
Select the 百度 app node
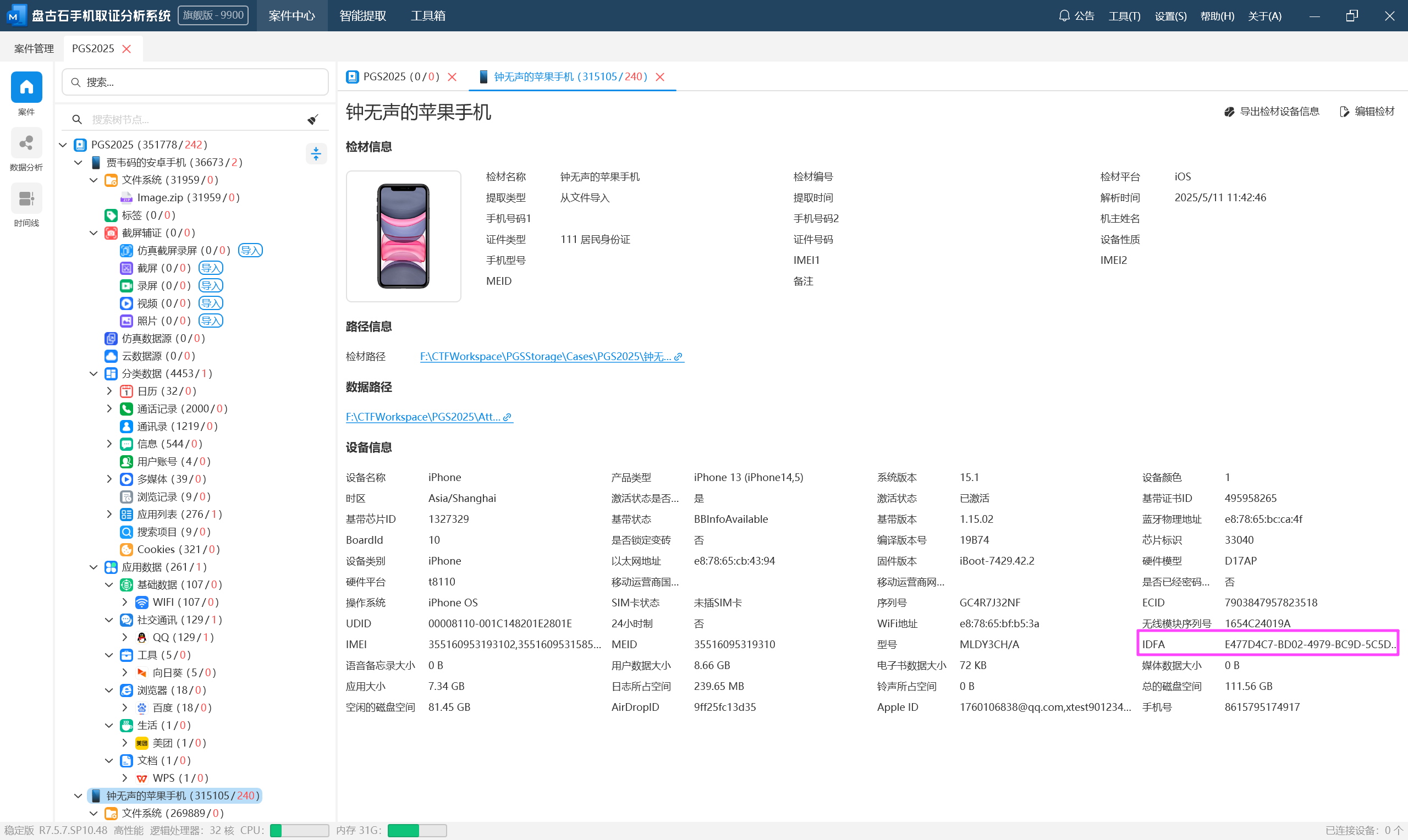tap(174, 708)
